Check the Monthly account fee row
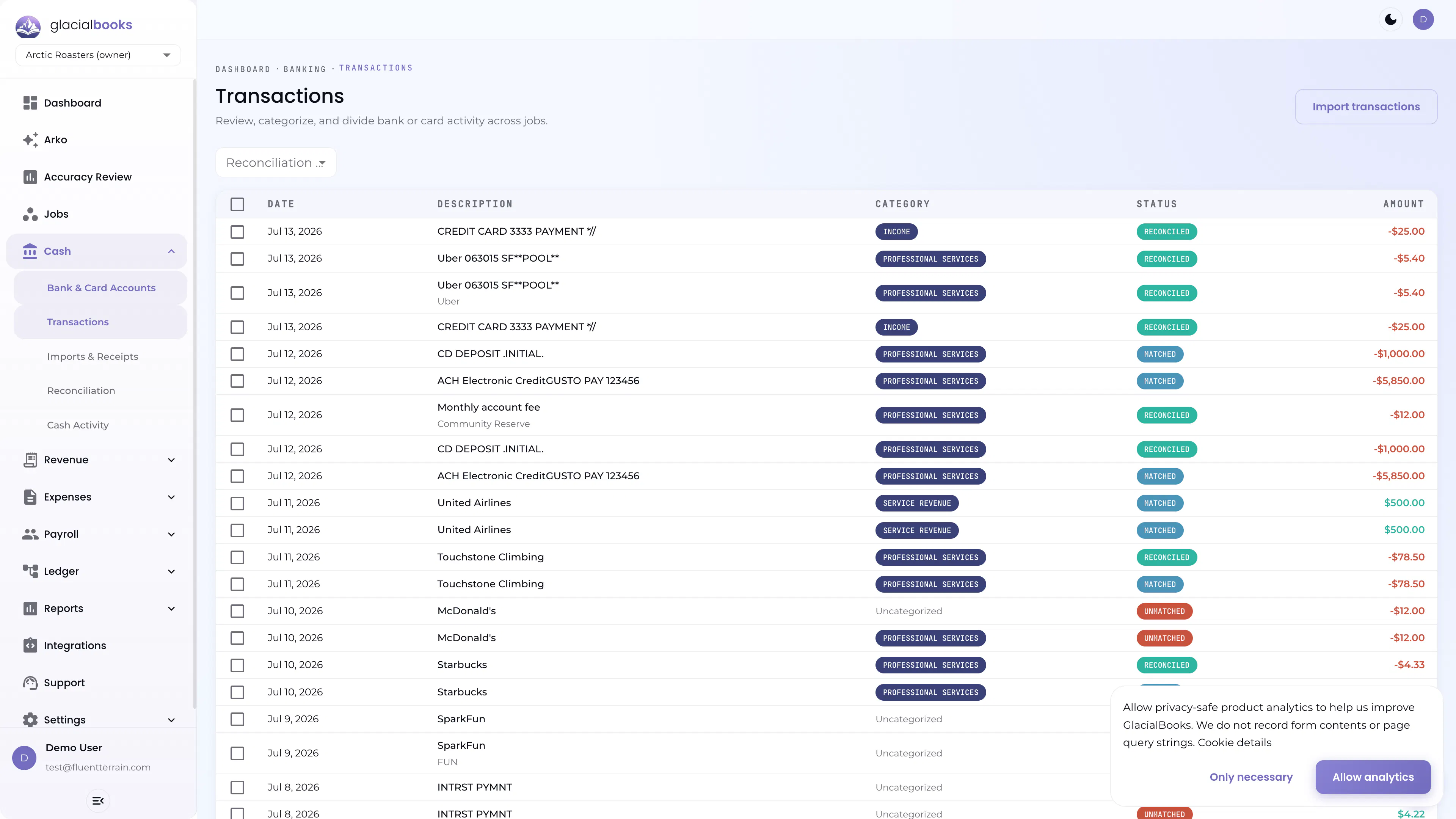 [x=237, y=415]
